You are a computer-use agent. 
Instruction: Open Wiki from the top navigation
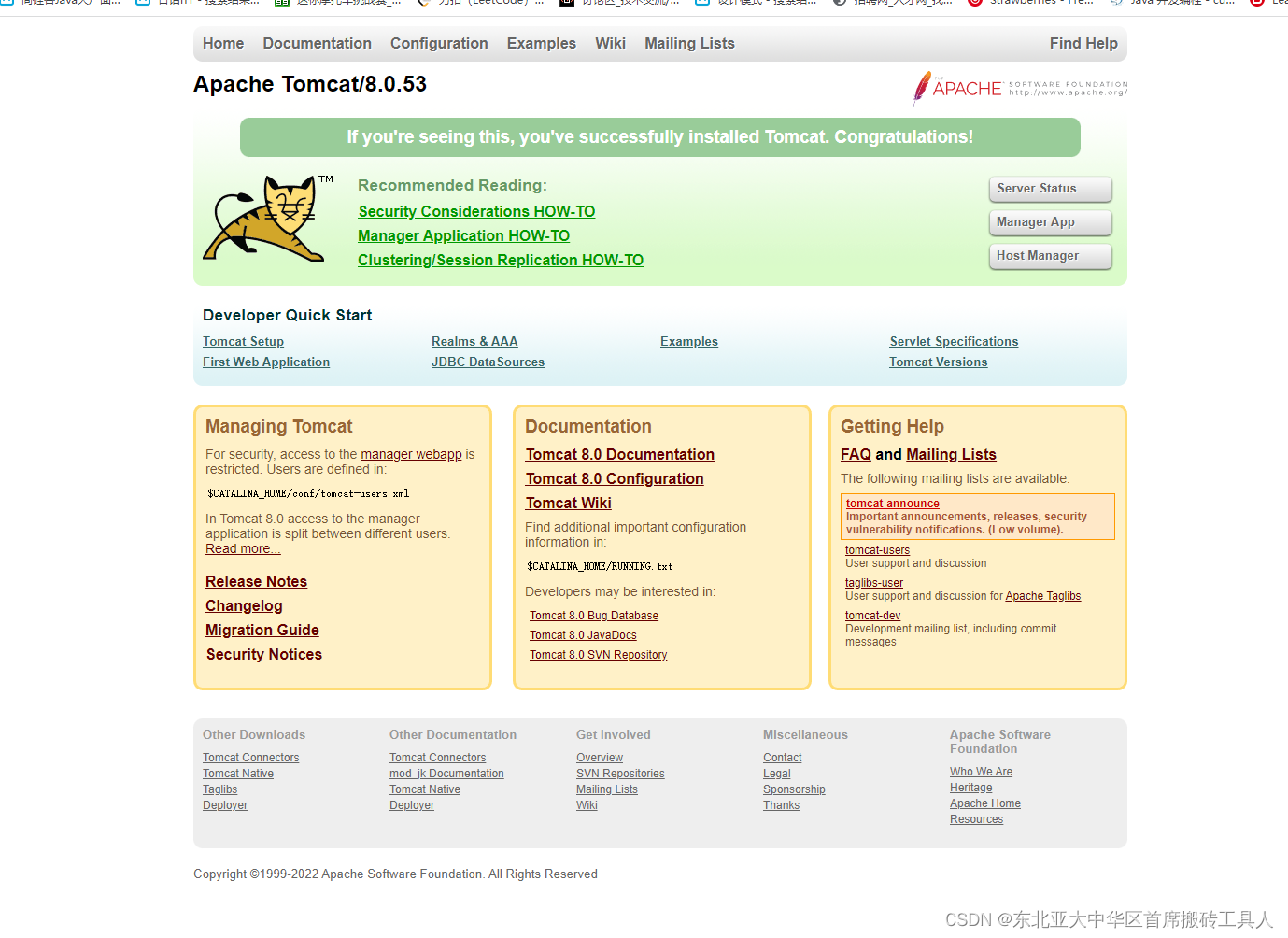[x=610, y=43]
